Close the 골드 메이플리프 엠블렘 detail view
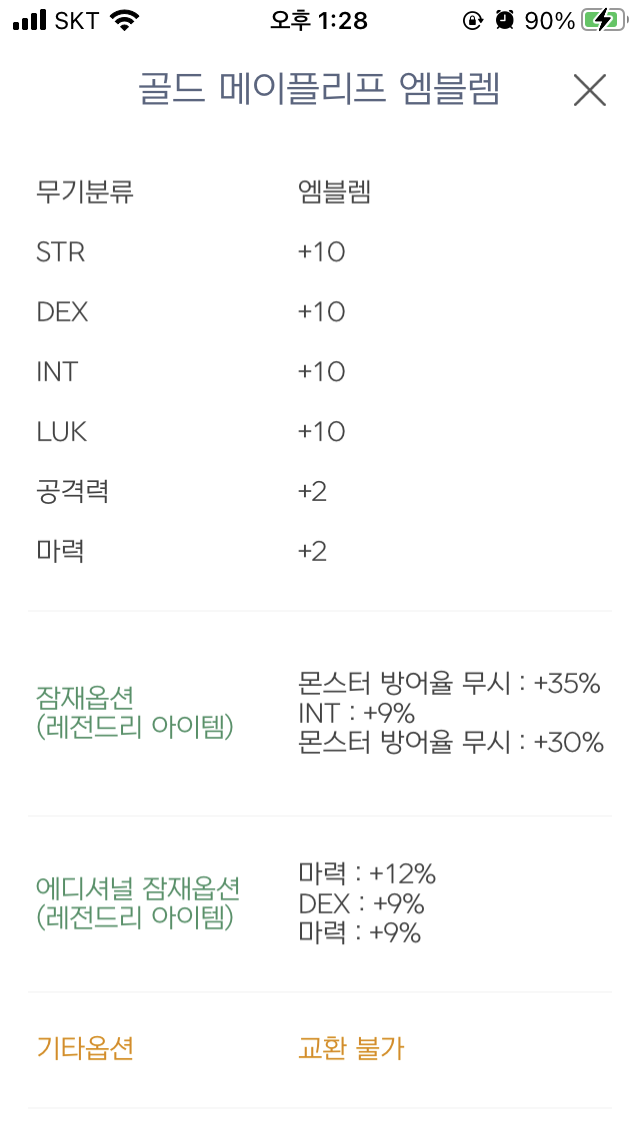Screen dimensions: 640x1136 pos(590,91)
